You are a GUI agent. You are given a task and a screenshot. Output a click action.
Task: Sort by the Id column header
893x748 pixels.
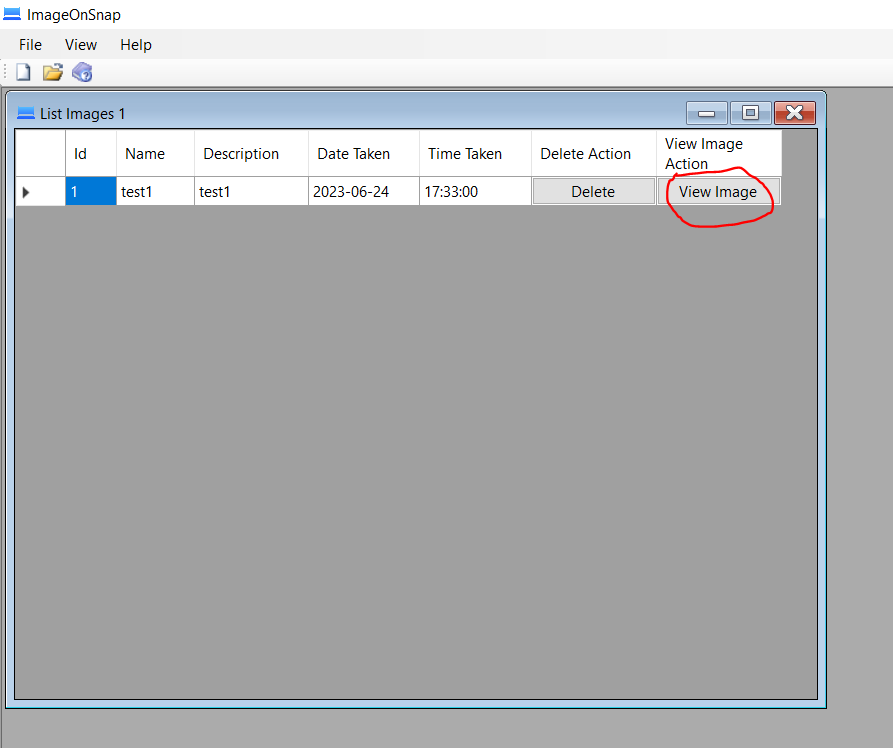pos(90,154)
